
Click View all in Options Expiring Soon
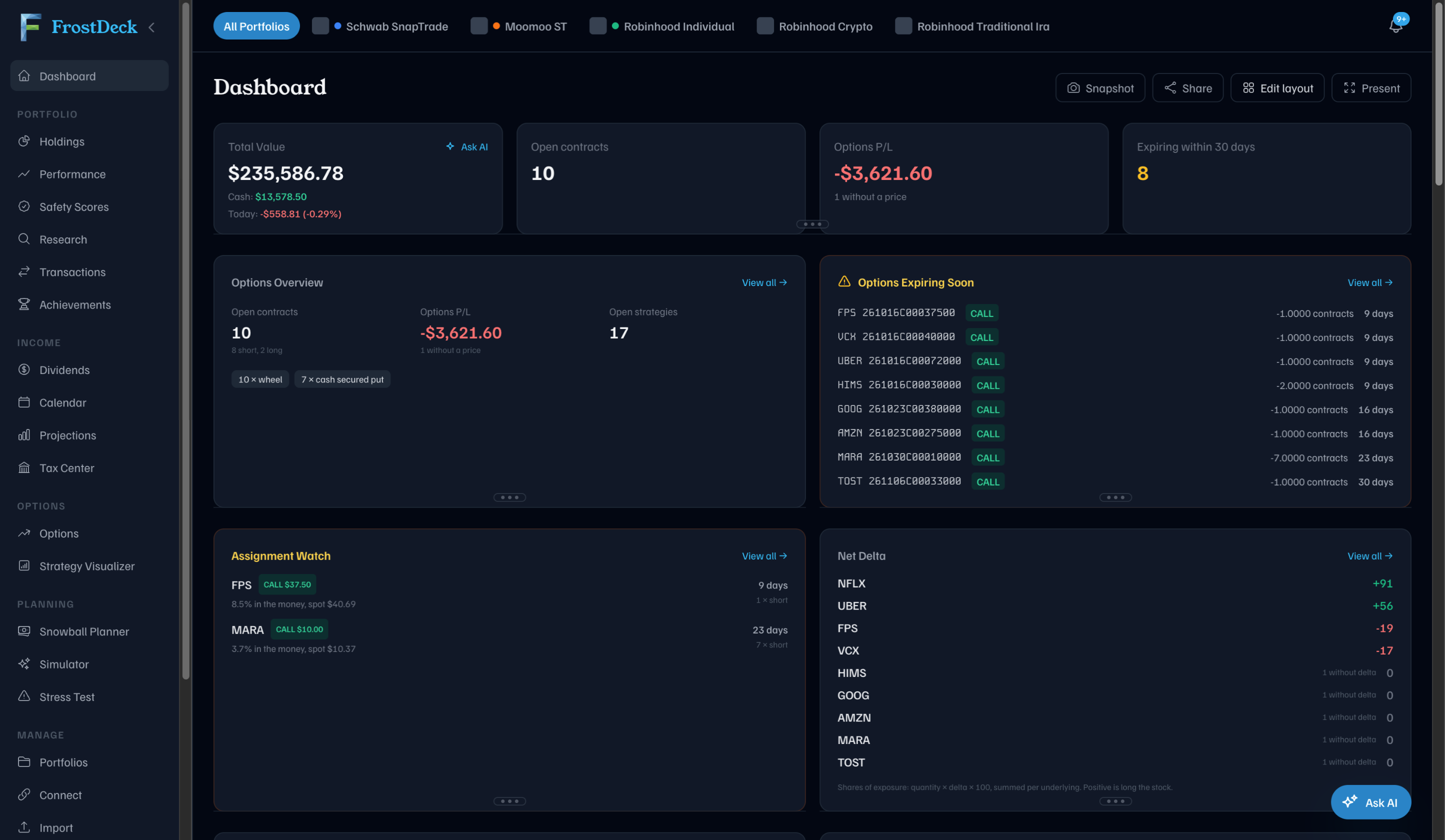[x=1370, y=282]
